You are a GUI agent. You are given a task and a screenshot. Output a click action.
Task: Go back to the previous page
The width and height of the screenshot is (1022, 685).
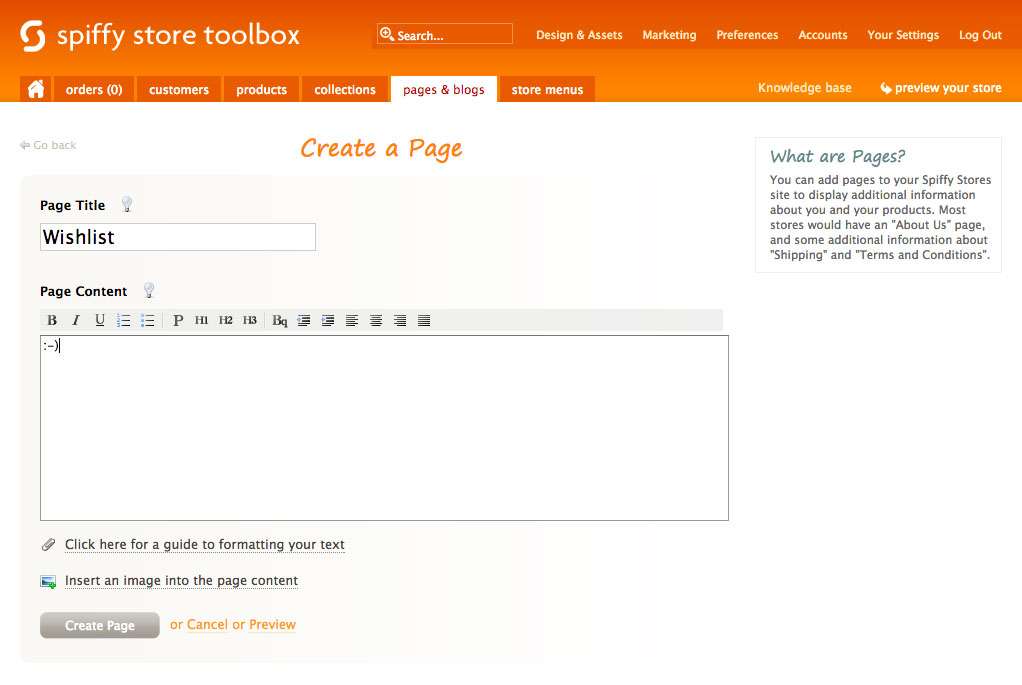[48, 145]
